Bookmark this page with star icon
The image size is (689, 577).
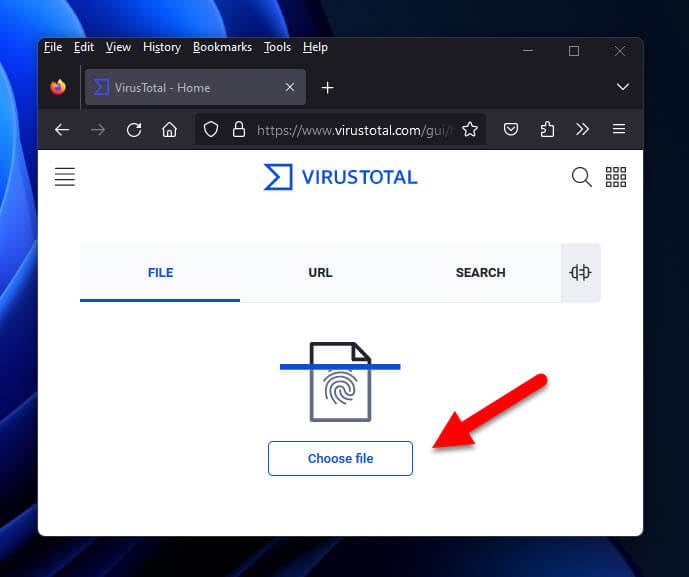coord(470,129)
